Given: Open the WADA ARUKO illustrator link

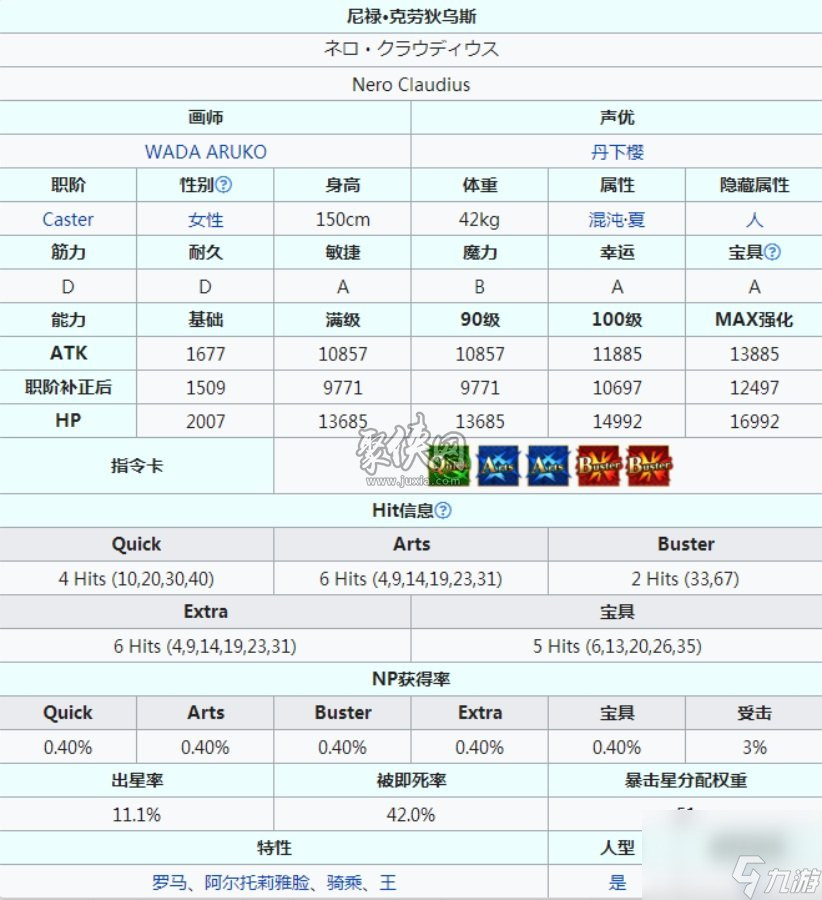Looking at the screenshot, I should point(206,152).
